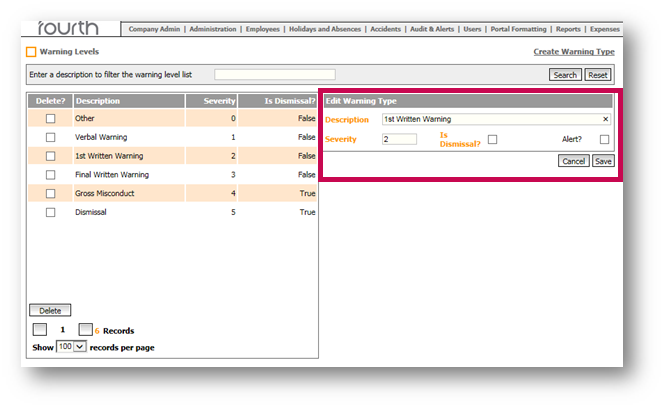Click the orange Warning Levels icon

coord(30,51)
